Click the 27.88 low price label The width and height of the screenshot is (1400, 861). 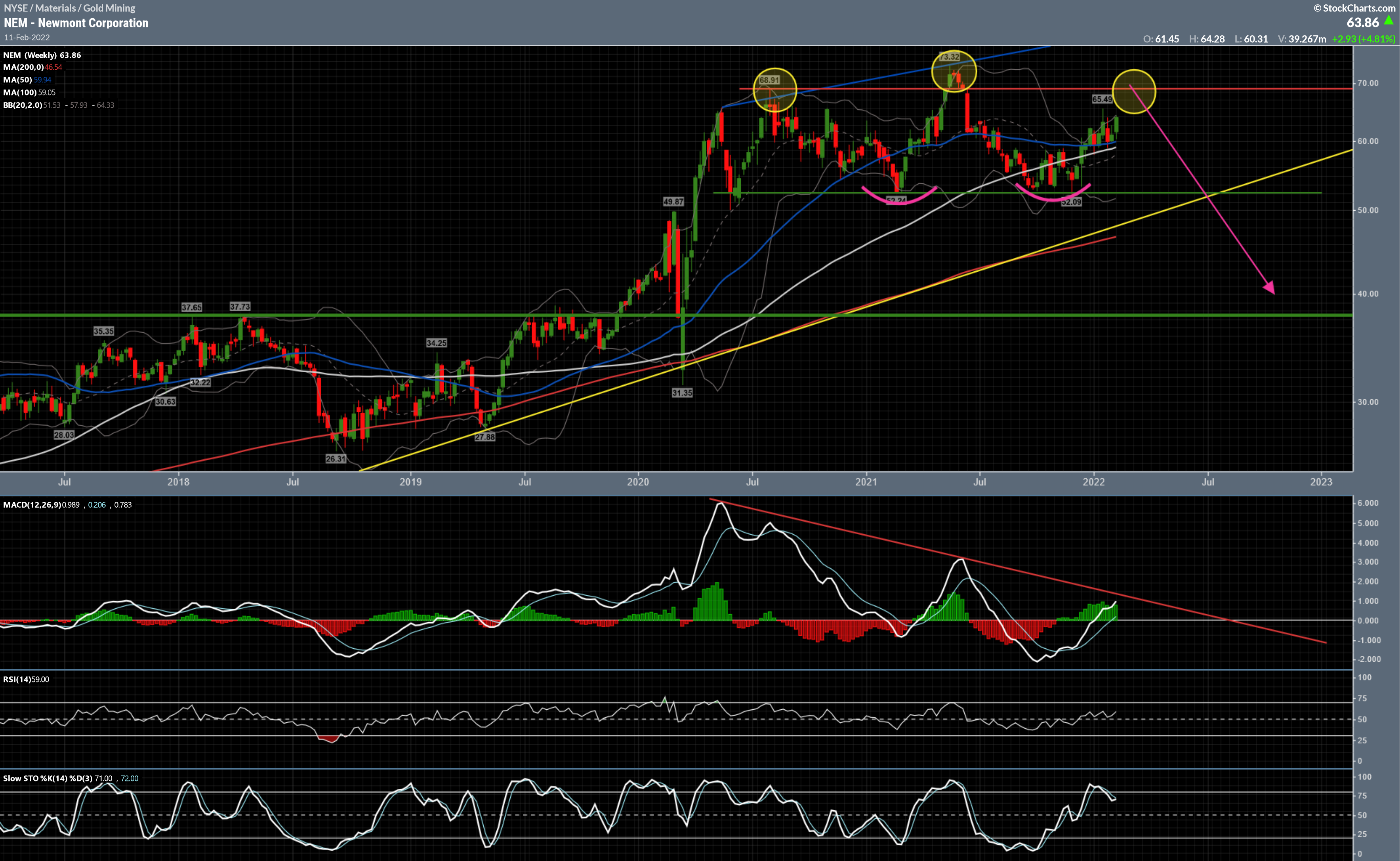[x=485, y=437]
